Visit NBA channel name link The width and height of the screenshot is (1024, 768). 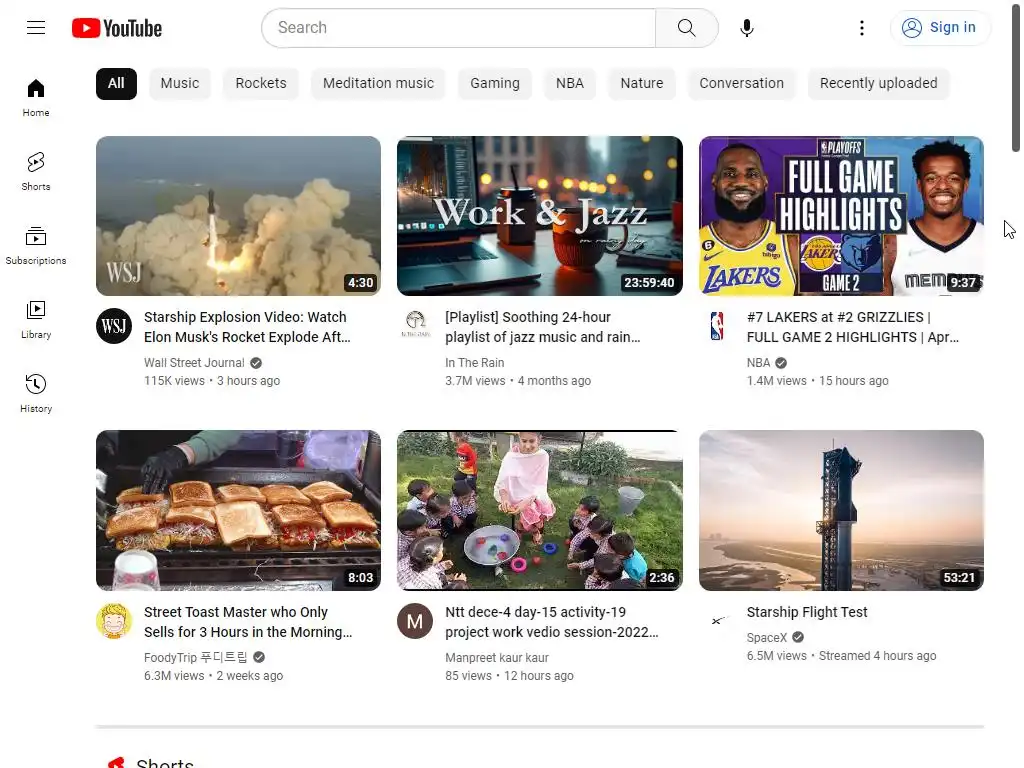pos(758,363)
